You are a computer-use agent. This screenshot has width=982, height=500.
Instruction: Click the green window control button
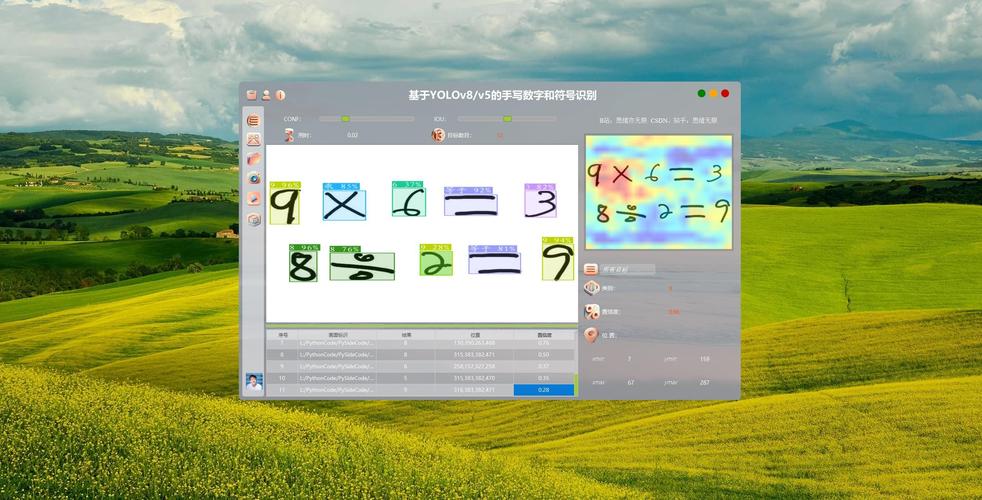[702, 94]
